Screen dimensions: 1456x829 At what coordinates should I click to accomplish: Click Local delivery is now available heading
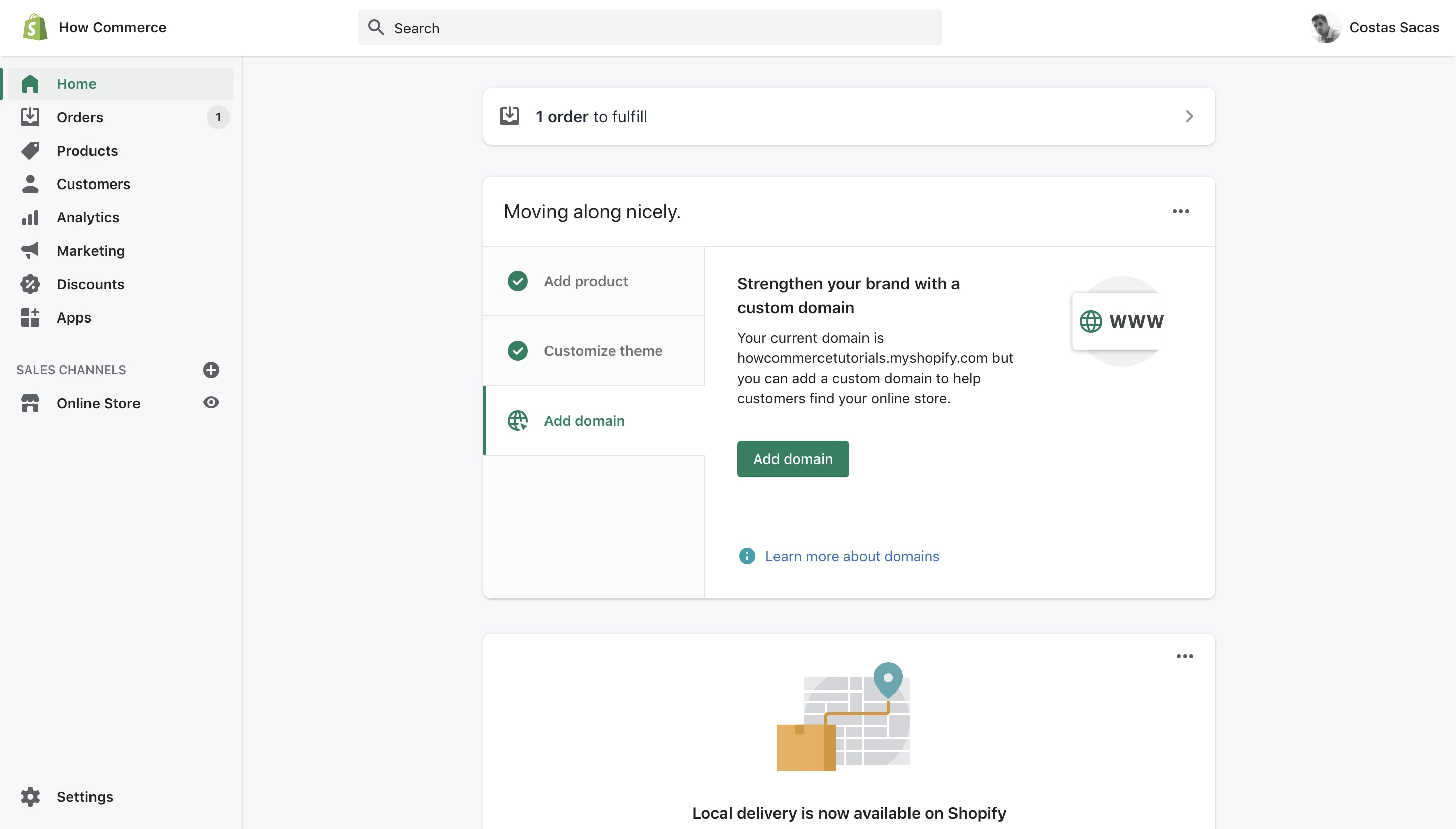848,813
